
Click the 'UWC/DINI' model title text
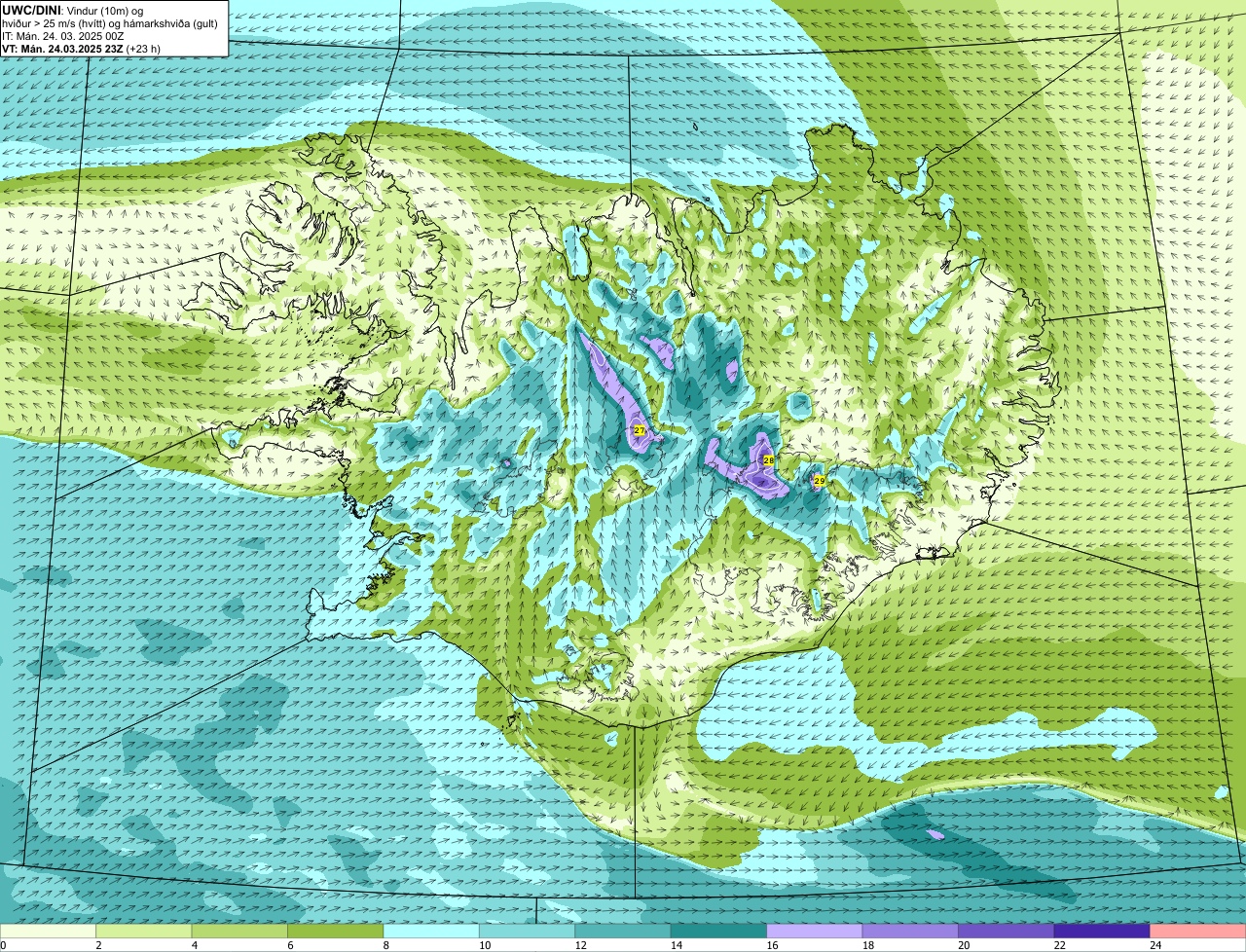pos(31,11)
